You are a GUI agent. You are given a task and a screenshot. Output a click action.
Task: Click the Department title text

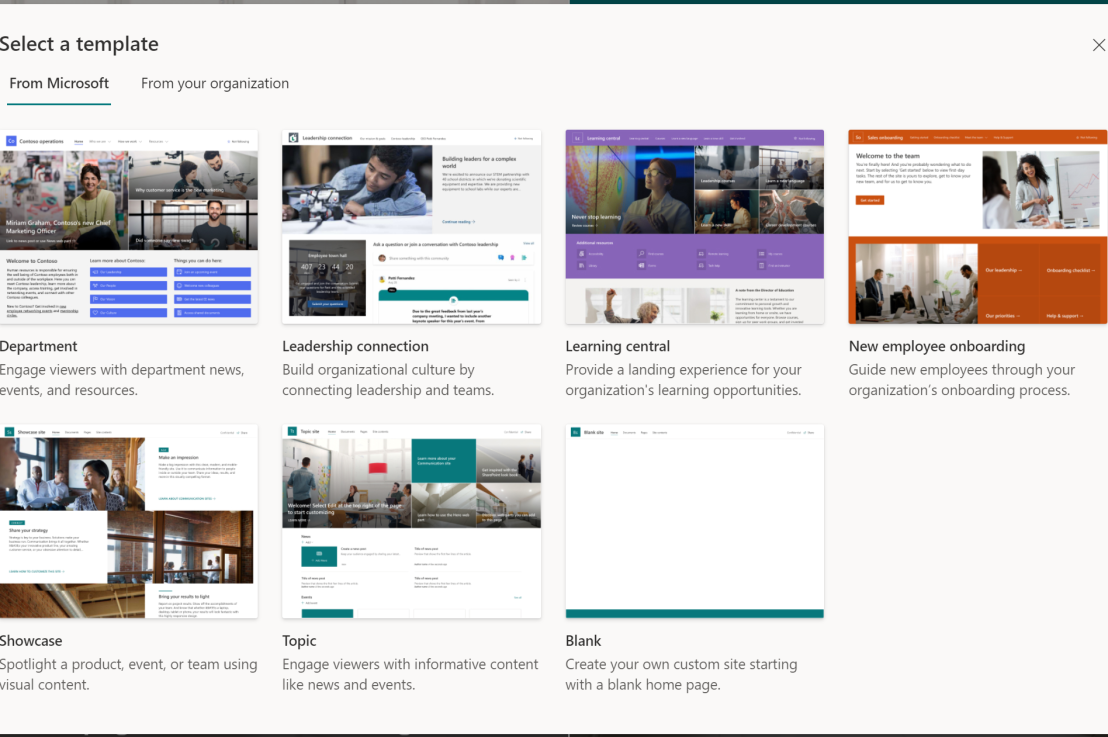[x=38, y=346]
